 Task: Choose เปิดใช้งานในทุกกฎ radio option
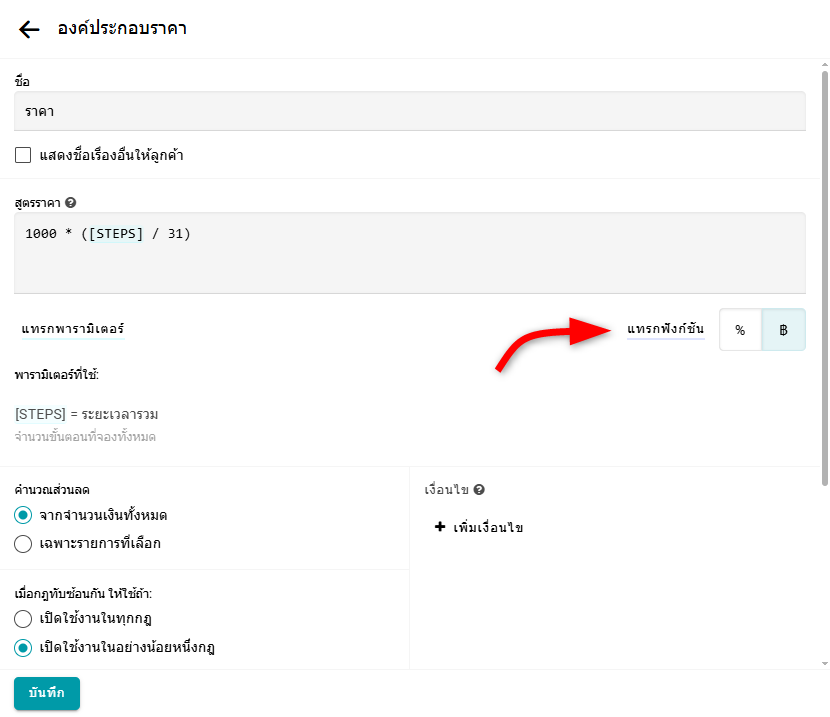23,619
